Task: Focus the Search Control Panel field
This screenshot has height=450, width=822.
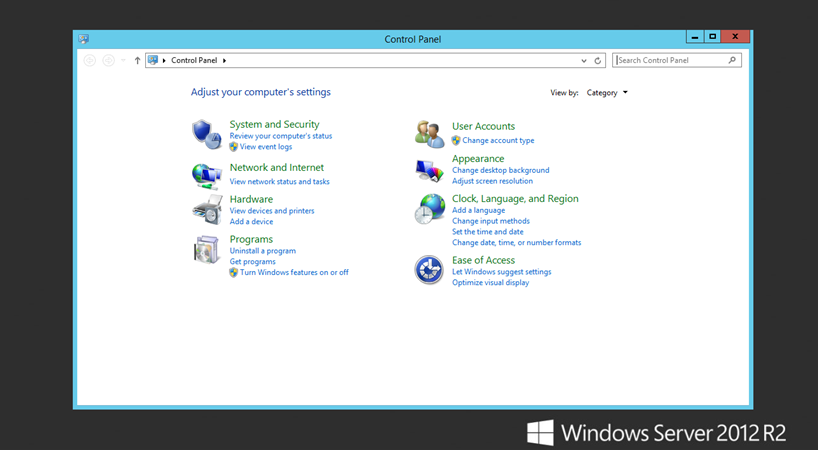Action: coord(677,60)
